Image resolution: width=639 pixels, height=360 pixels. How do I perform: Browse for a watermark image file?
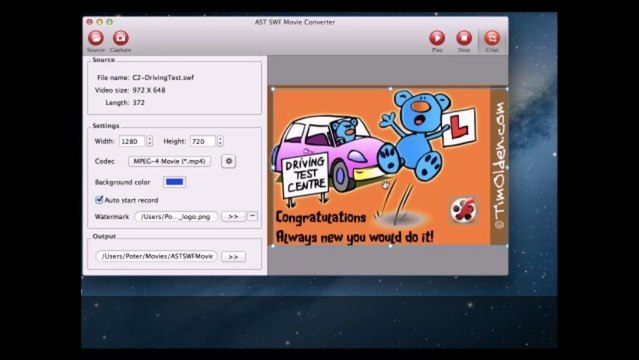point(233,216)
